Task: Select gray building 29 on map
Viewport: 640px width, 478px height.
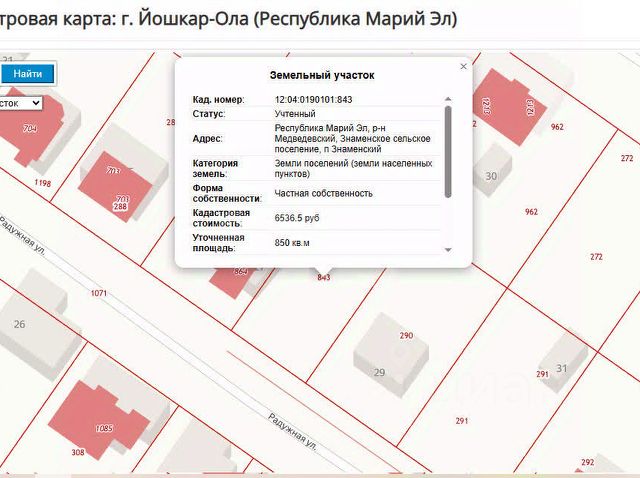Action: tap(391, 355)
